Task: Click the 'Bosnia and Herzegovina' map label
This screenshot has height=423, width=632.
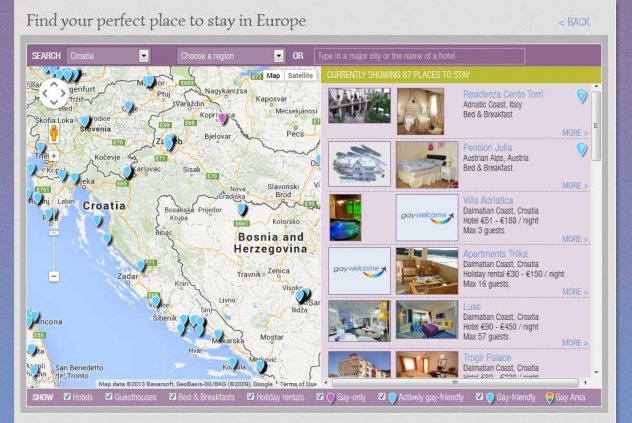Action: [270, 243]
